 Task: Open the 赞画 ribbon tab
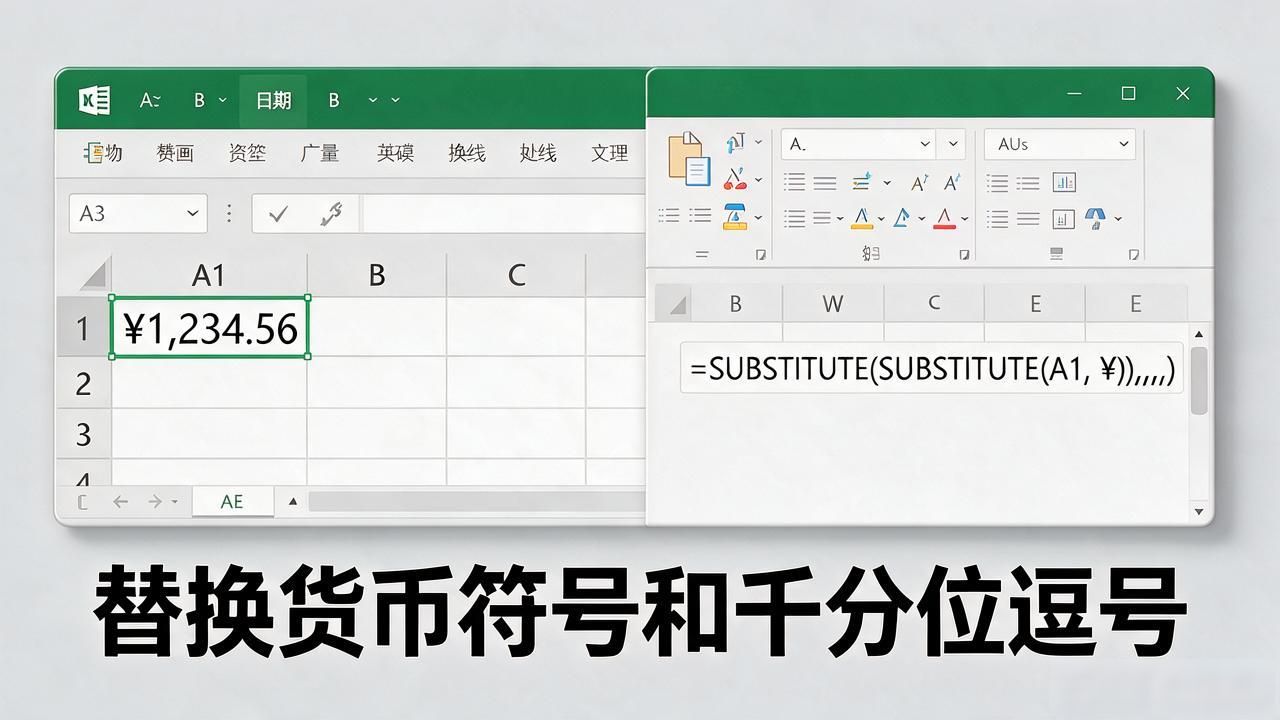pos(175,153)
